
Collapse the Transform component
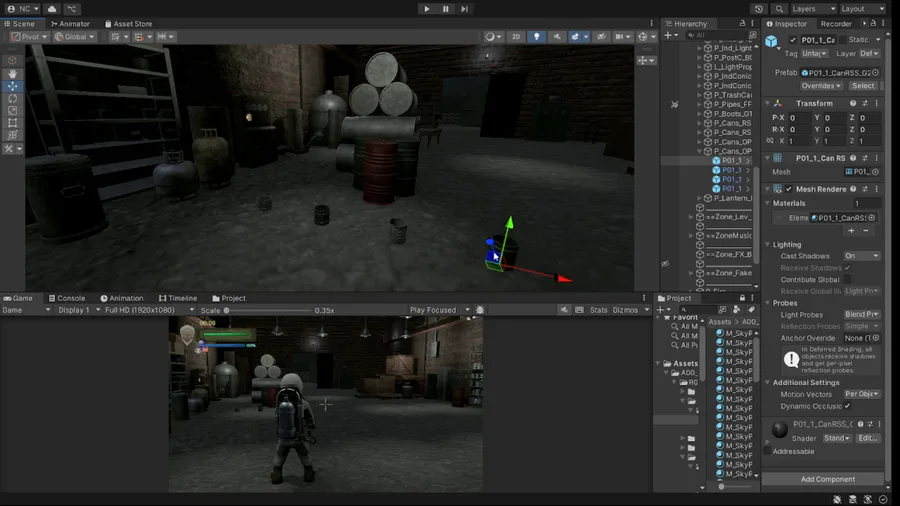point(767,103)
